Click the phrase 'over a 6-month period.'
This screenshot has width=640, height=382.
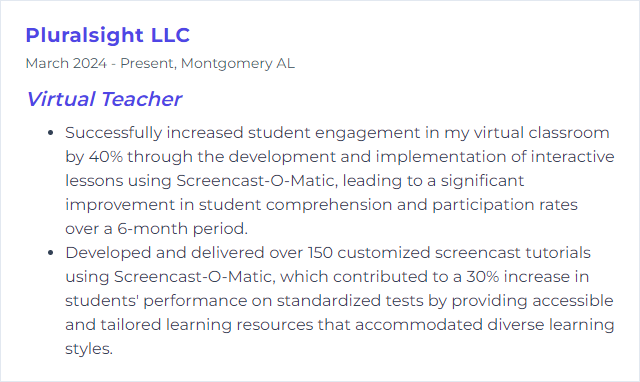click(156, 229)
